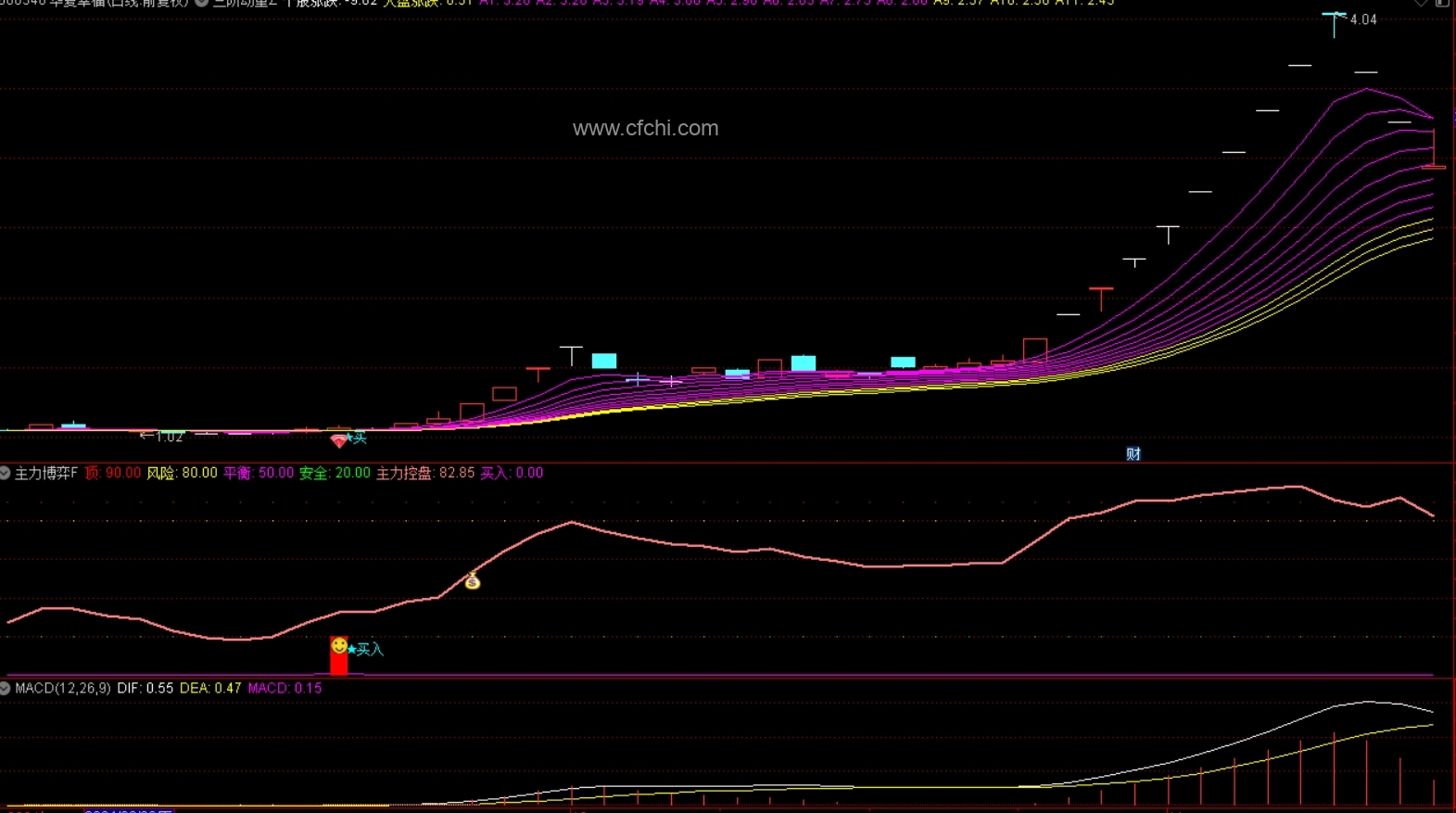The height and width of the screenshot is (813, 1456).
Task: Click the smiley face 买入 signal icon
Action: [339, 645]
